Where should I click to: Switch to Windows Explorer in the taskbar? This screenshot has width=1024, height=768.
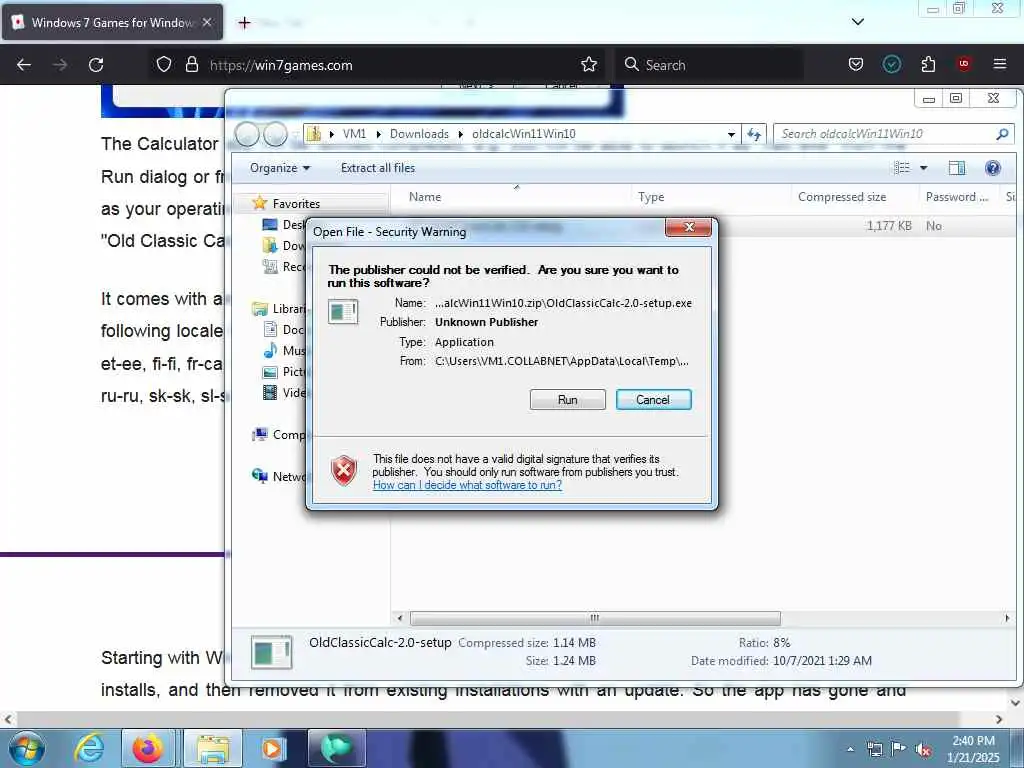[213, 748]
